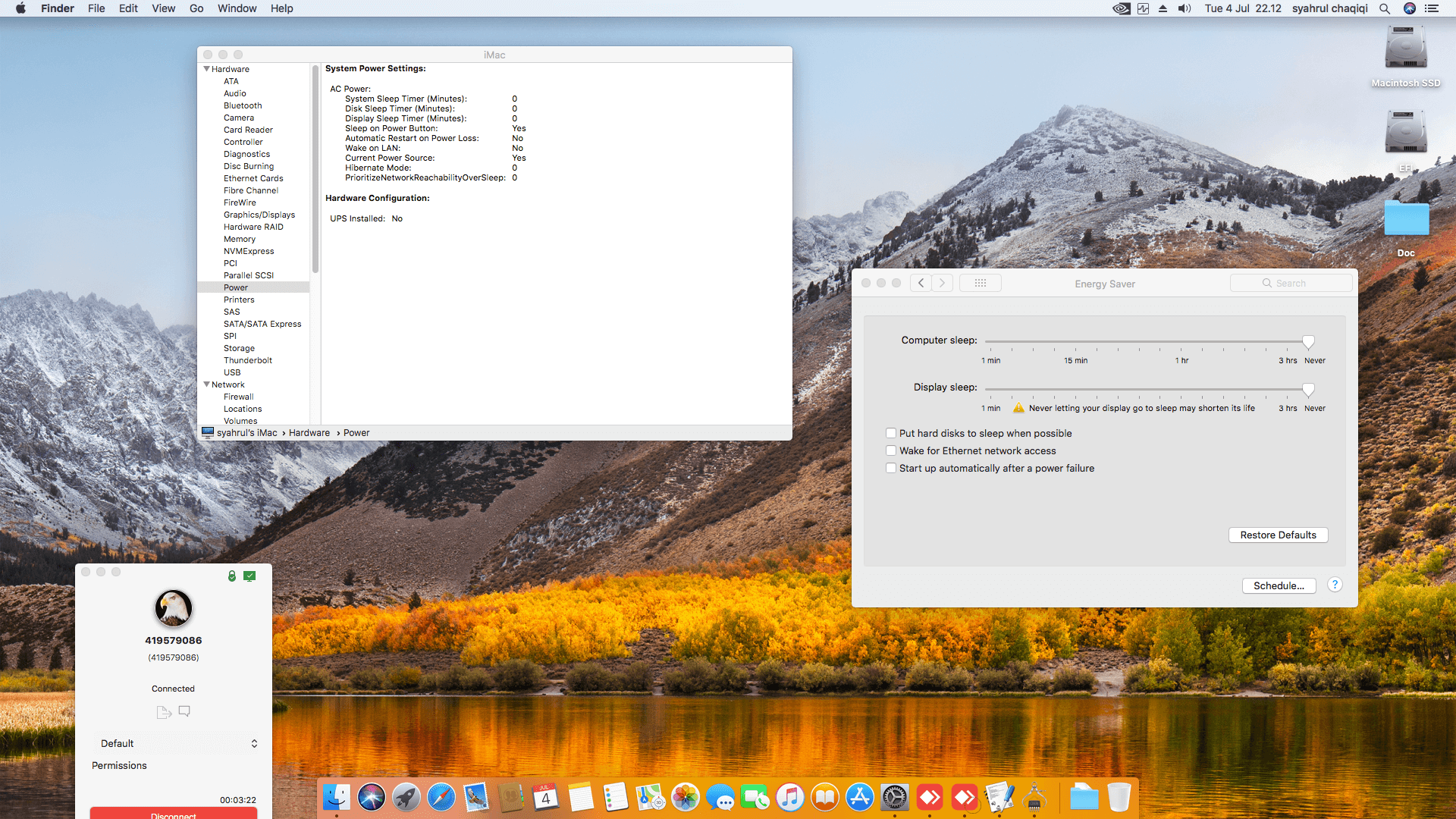This screenshot has height=819, width=1456.
Task: Launch AnyDesk from the Dock
Action: (930, 797)
